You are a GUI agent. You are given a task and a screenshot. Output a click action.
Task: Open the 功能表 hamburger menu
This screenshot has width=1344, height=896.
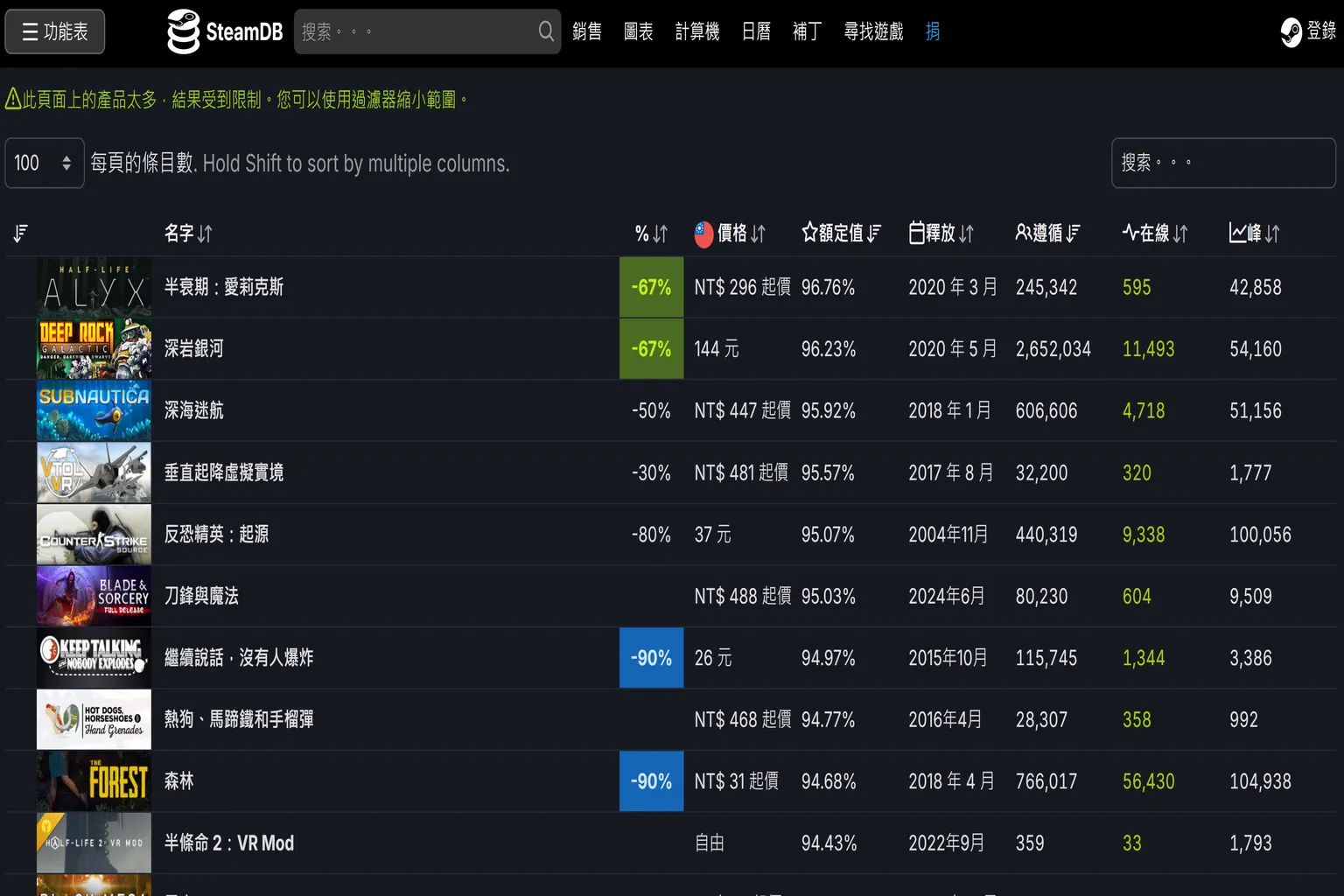[55, 31]
